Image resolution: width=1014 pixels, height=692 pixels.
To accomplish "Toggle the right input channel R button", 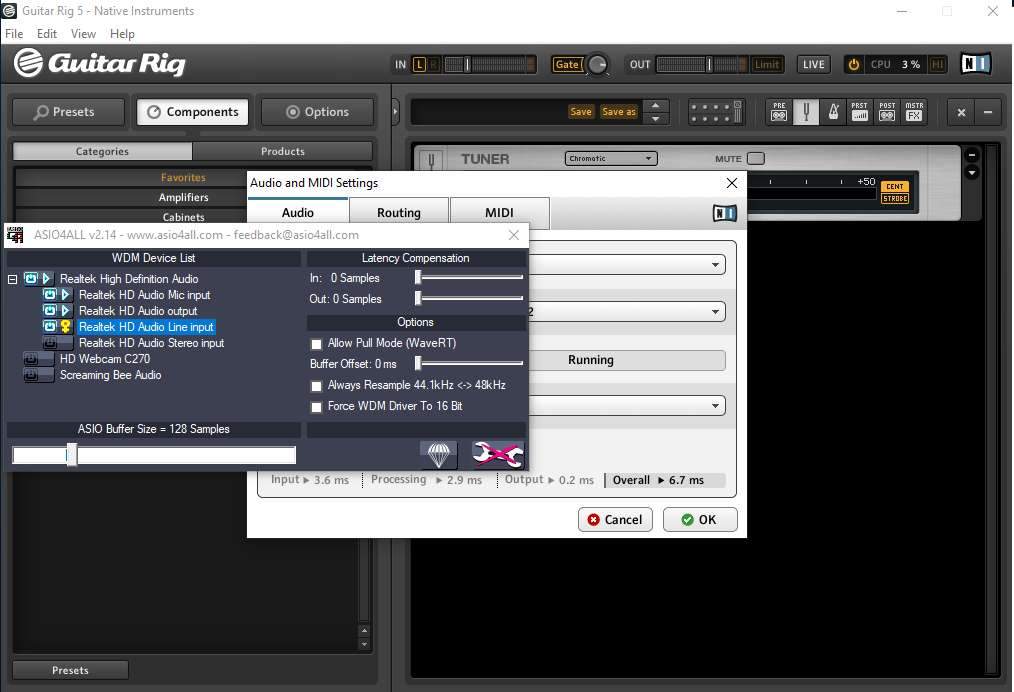I will pos(433,65).
